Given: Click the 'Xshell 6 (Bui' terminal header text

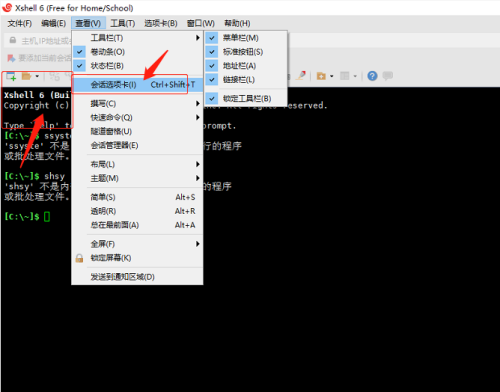Looking at the screenshot, I should click(x=37, y=95).
